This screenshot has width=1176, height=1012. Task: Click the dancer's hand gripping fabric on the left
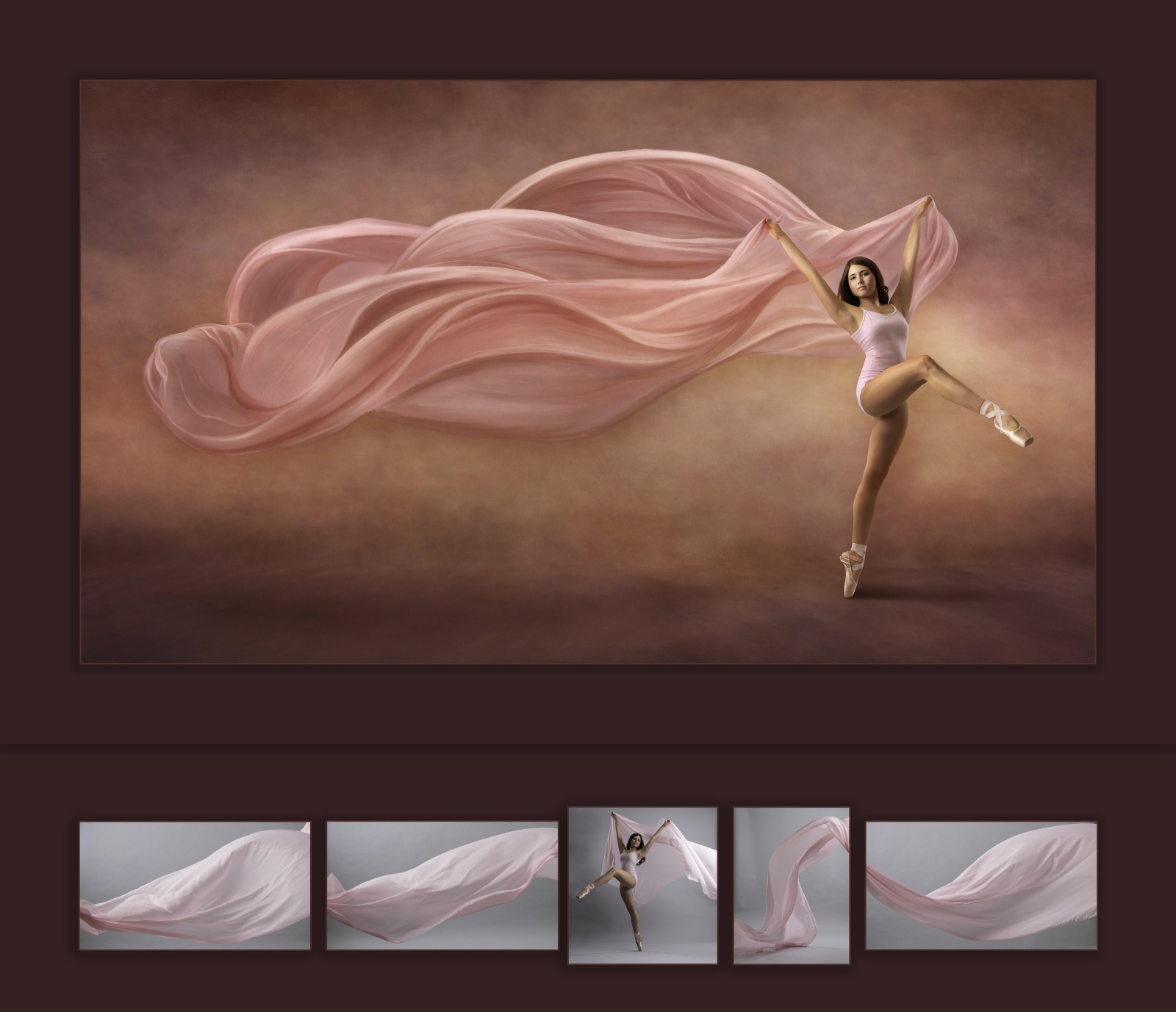point(770,226)
